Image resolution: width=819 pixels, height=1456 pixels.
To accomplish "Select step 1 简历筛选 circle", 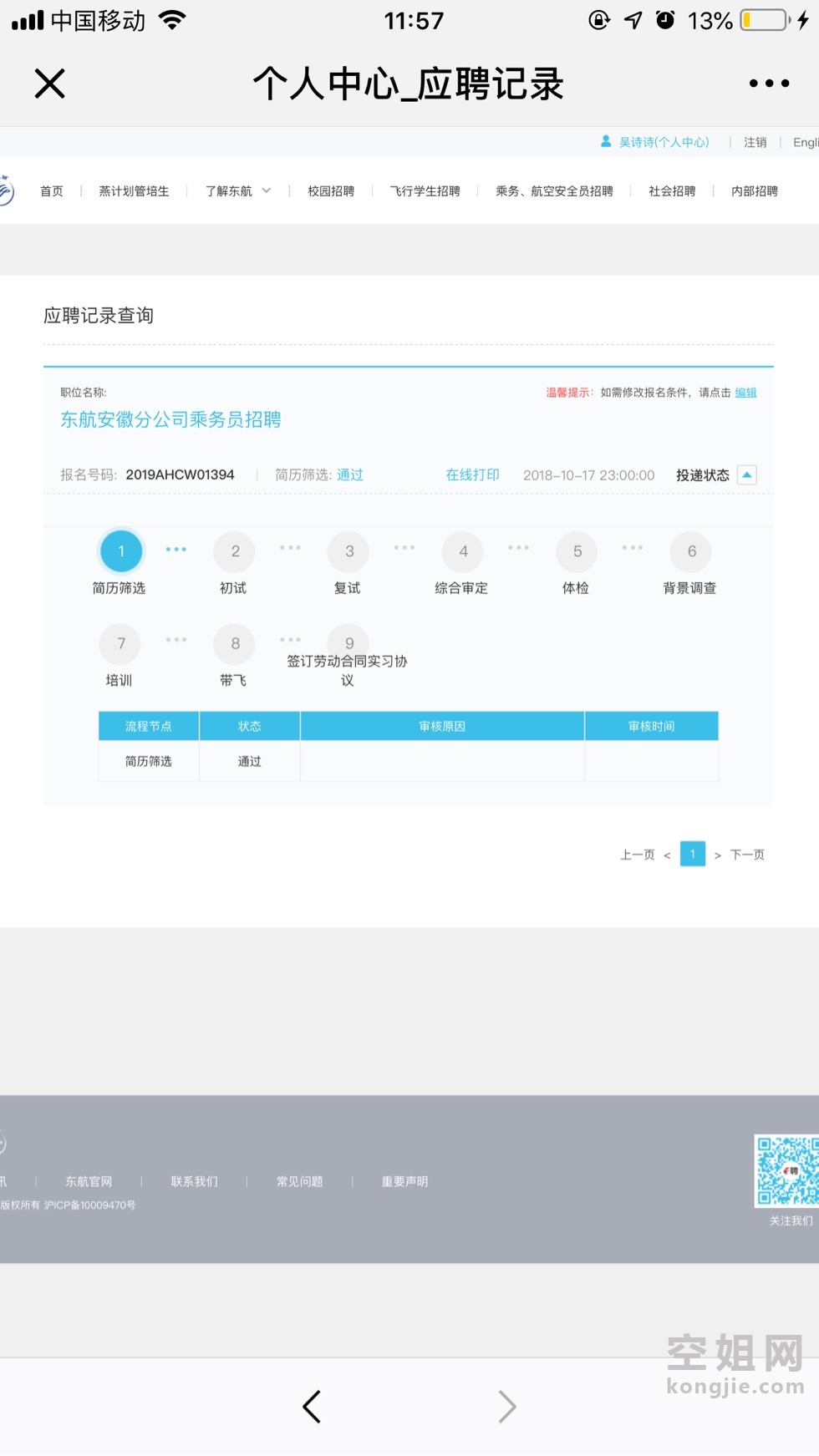I will point(121,551).
